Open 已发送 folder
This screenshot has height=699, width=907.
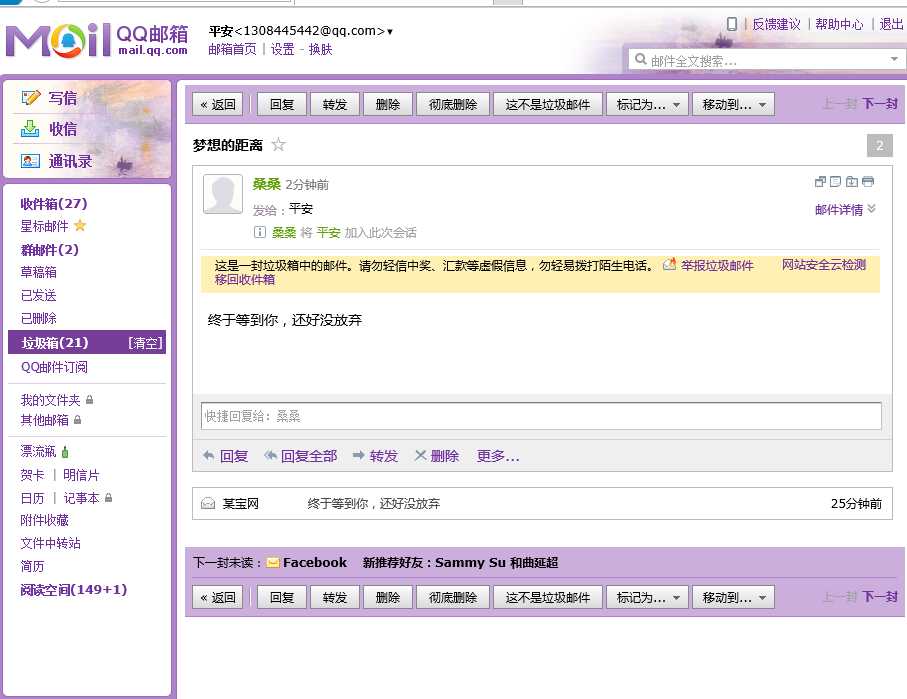[38, 295]
